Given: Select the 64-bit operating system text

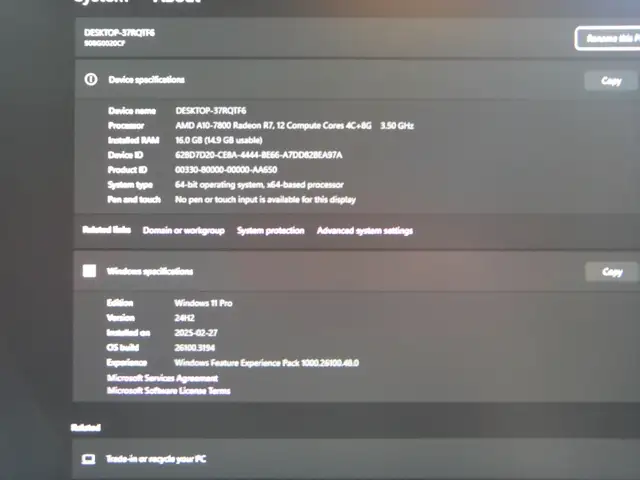Looking at the screenshot, I should pos(259,184).
